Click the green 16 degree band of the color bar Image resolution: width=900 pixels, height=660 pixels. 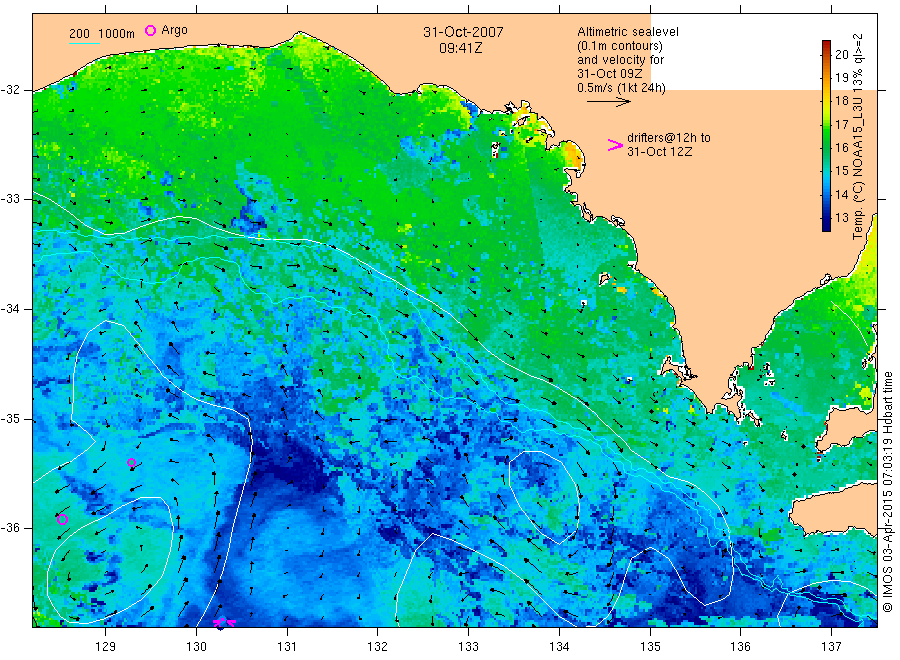tap(826, 147)
